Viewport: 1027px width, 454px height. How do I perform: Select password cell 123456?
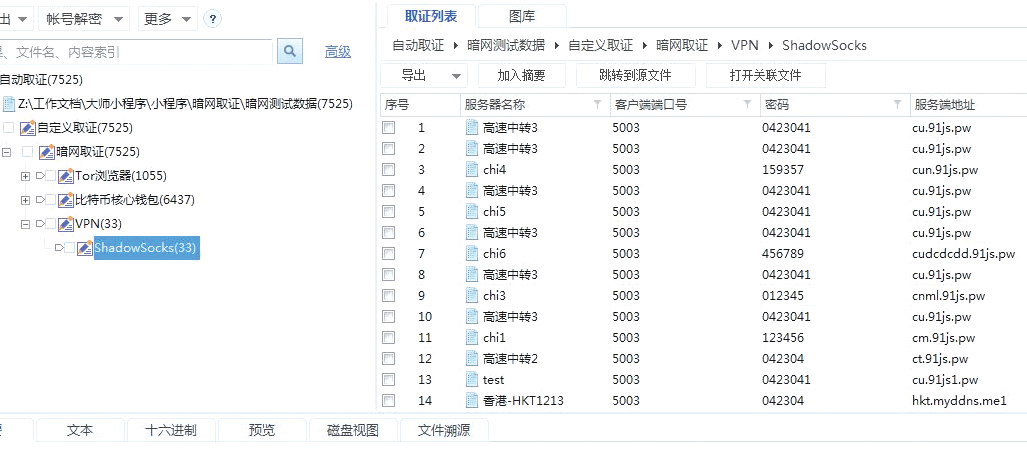[x=783, y=337]
